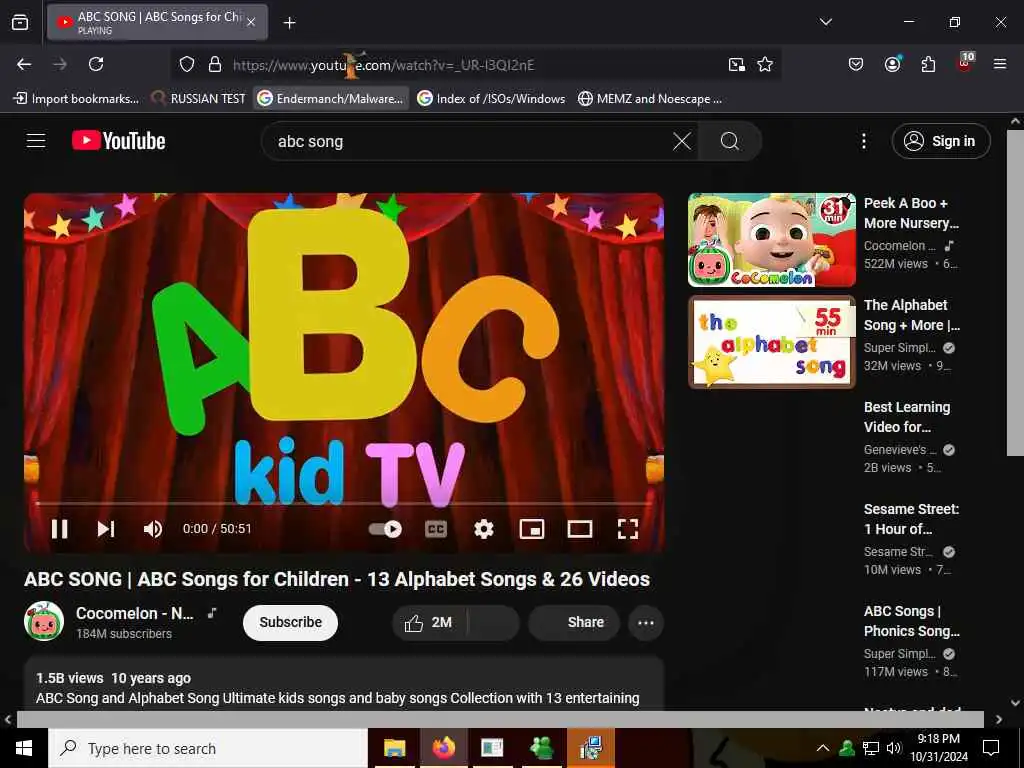Open YouTube settings three-dot menu

(864, 141)
